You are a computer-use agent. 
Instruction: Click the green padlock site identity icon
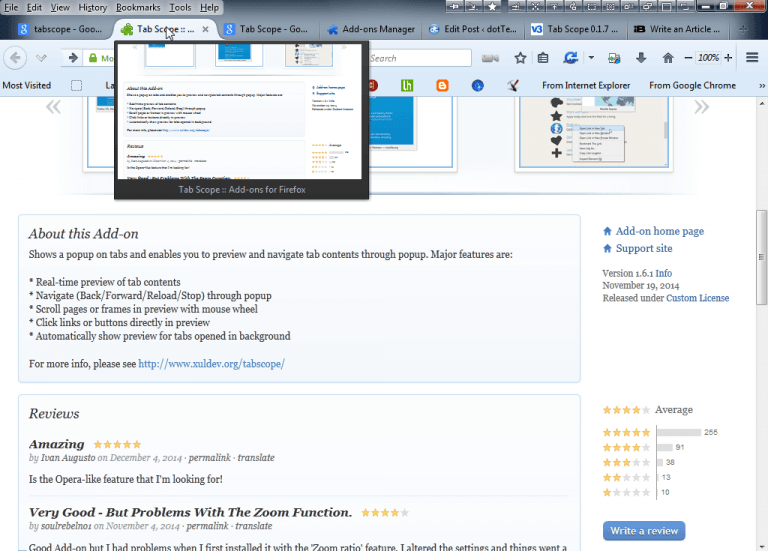93,58
